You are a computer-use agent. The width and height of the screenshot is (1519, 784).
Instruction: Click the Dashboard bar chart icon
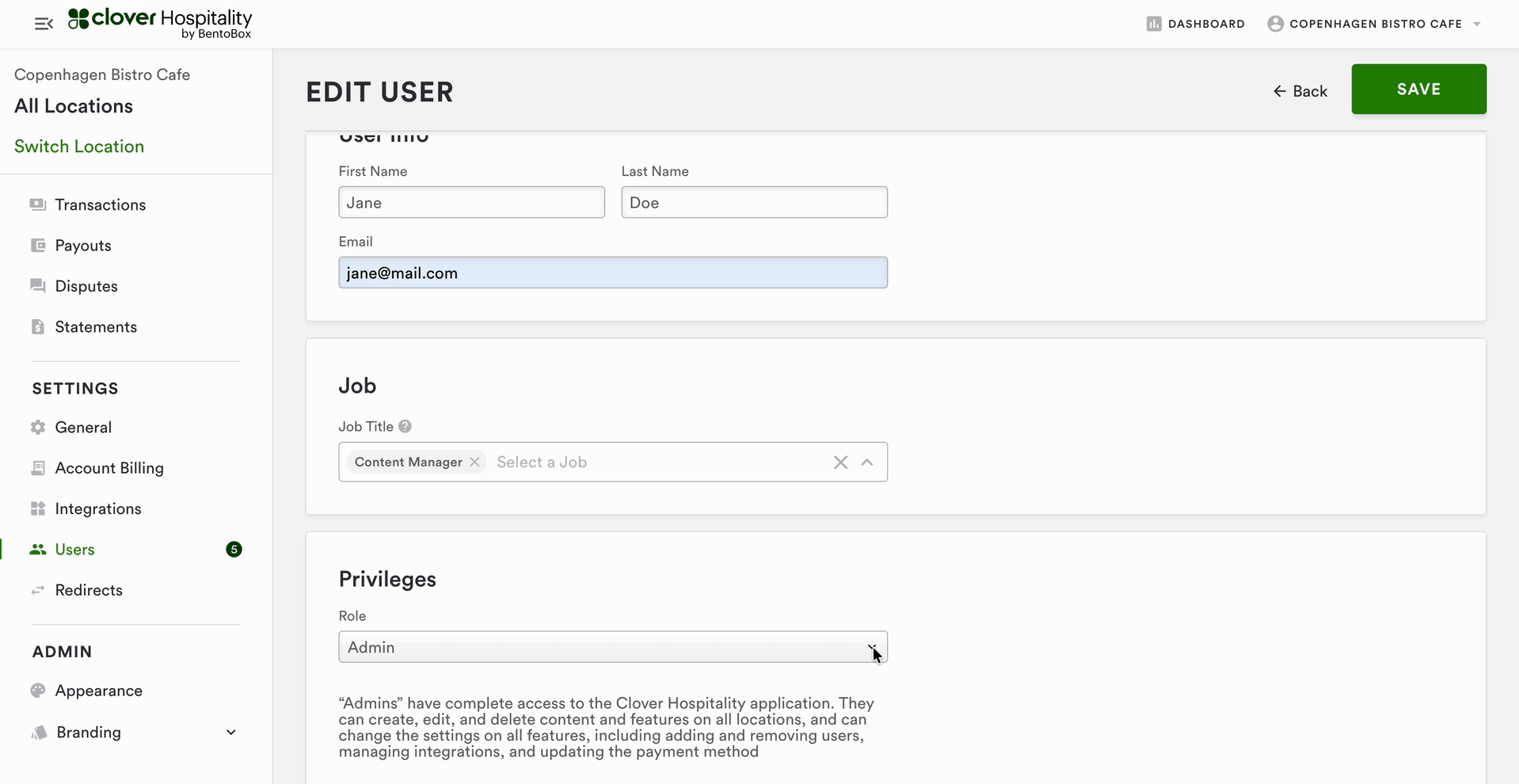tap(1153, 24)
